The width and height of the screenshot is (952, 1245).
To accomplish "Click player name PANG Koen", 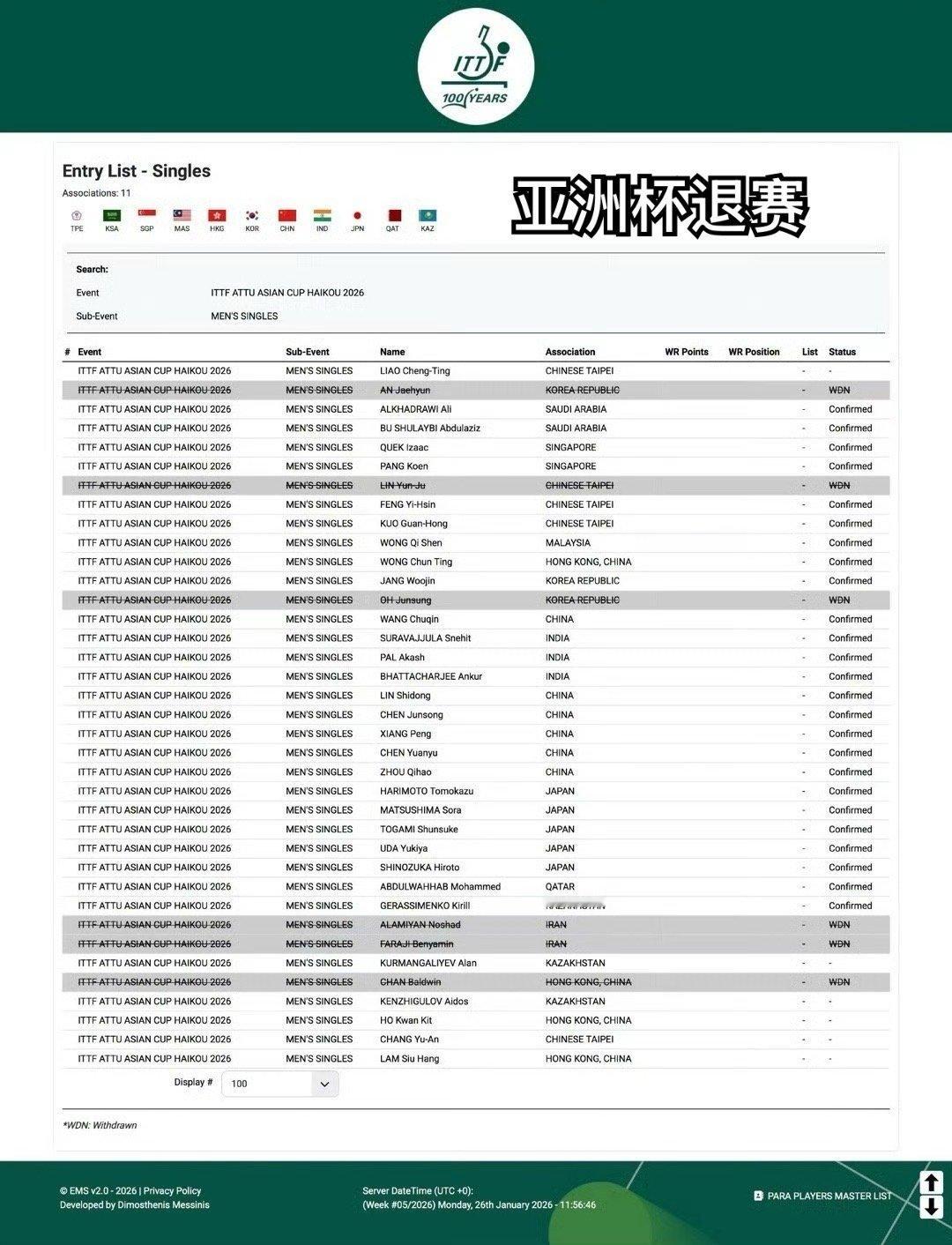I will click(404, 466).
